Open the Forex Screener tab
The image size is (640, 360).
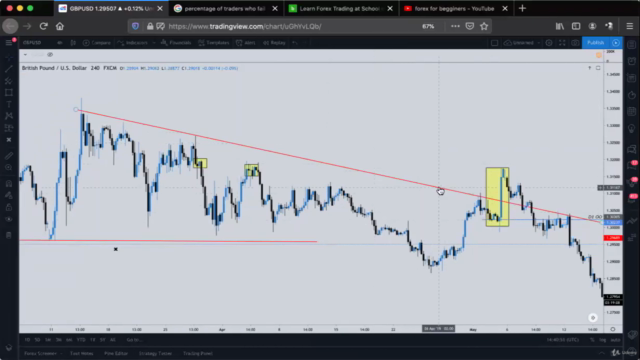(40, 353)
